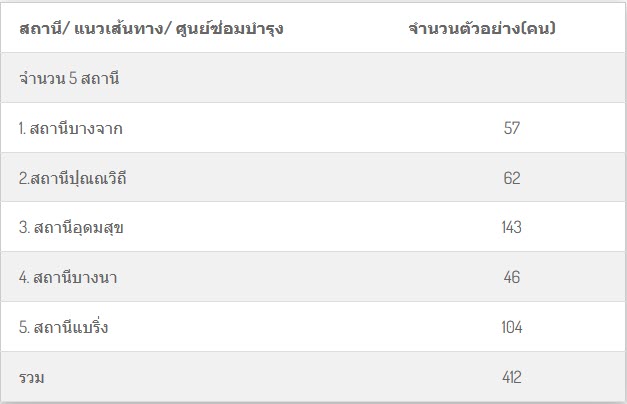
Task: Select the value 46 for สถานีบางนา
Action: (512, 277)
